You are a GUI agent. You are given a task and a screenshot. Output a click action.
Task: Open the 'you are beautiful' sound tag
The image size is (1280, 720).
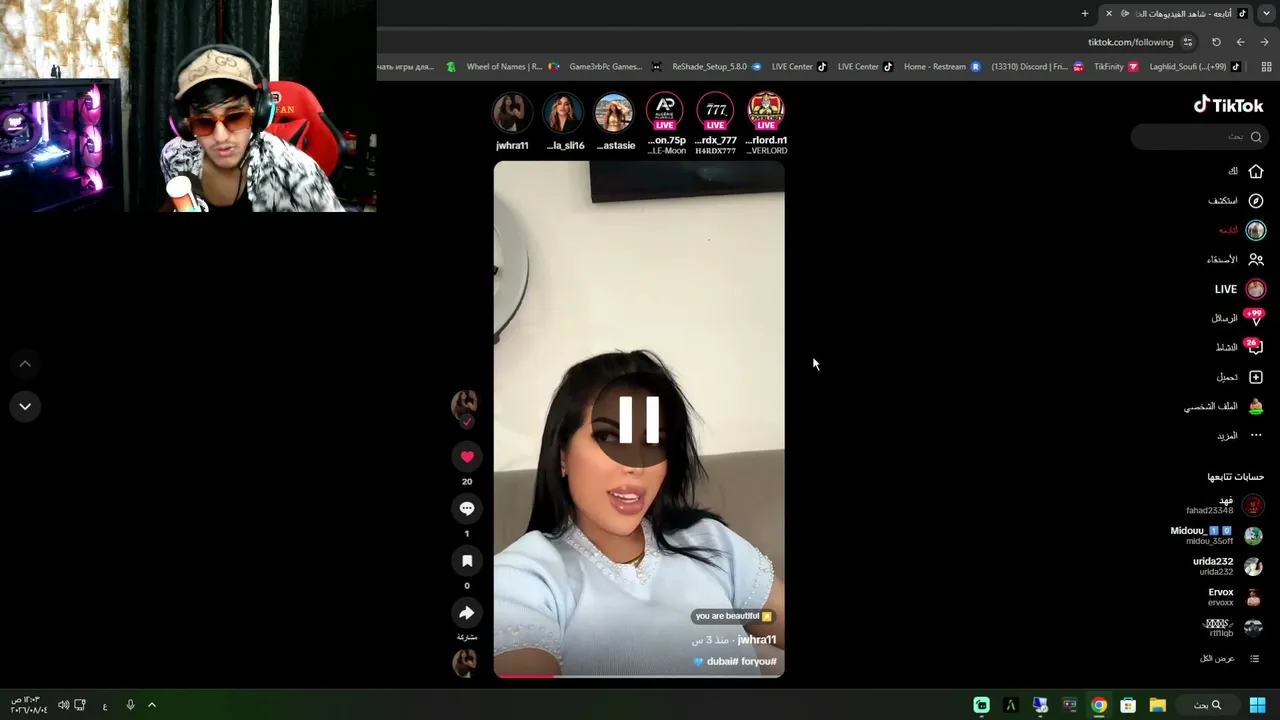[733, 616]
